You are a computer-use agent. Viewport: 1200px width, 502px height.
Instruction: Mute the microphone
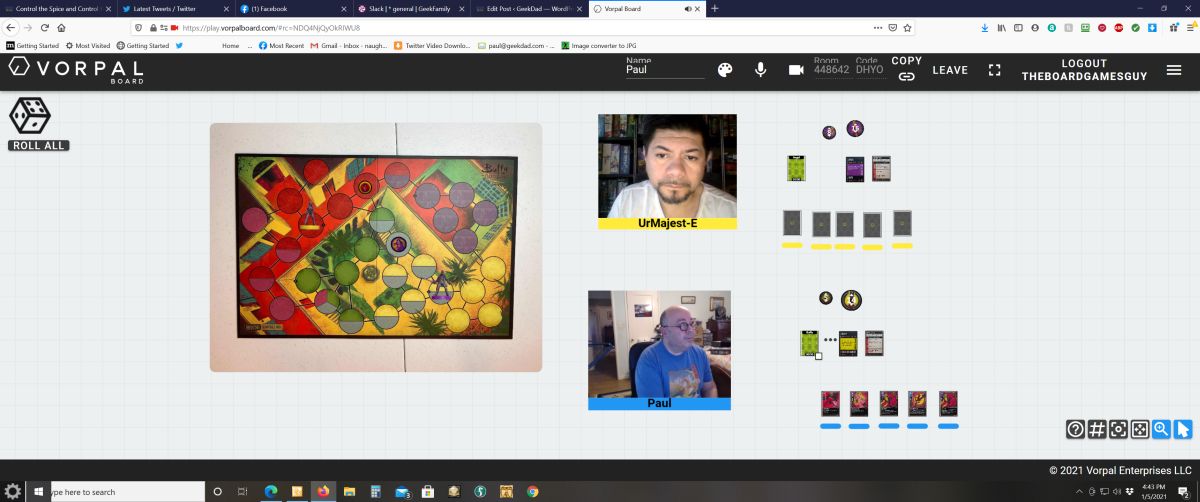[x=761, y=70]
